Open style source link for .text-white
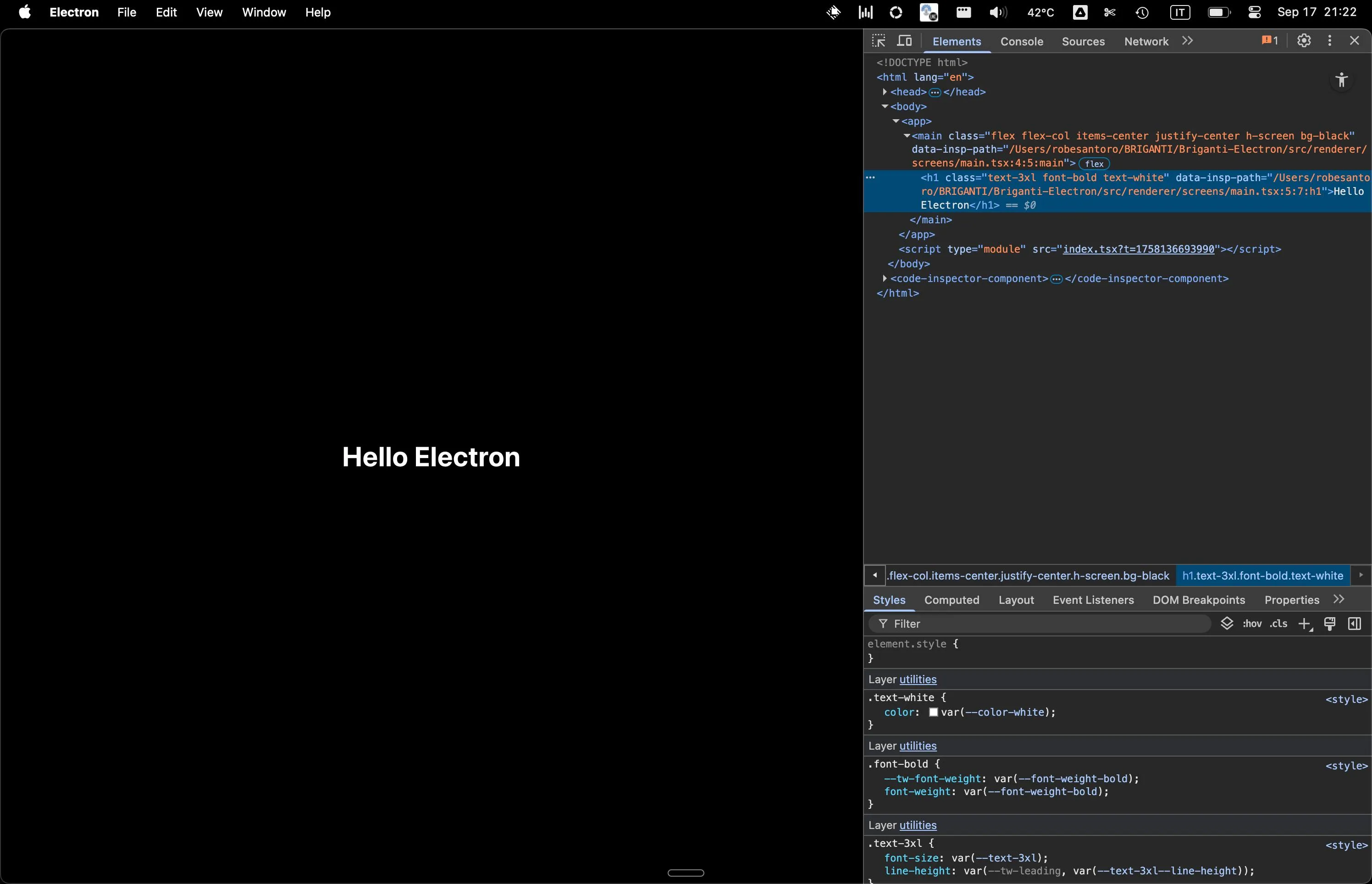1372x884 pixels. tap(1346, 700)
